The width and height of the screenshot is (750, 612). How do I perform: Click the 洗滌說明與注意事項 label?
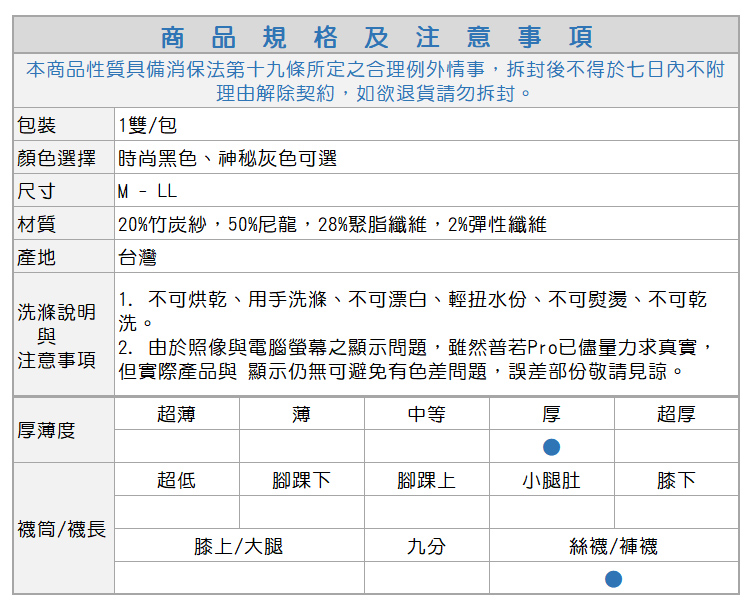click(57, 335)
